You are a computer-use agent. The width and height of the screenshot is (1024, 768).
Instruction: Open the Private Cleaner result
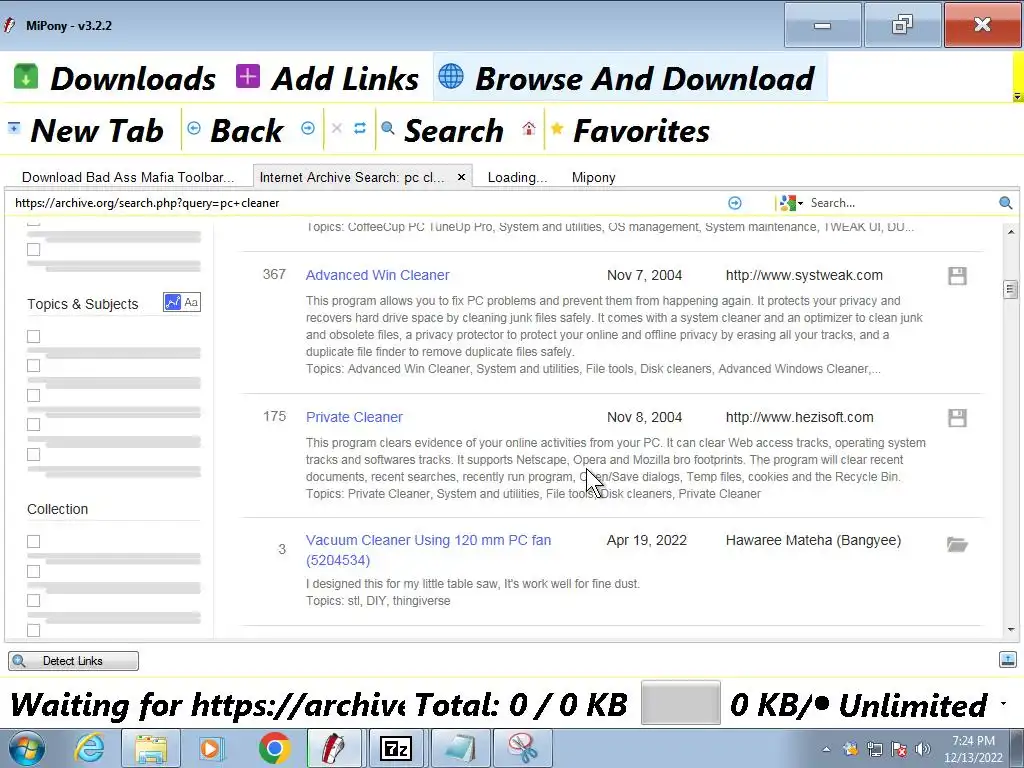click(354, 417)
